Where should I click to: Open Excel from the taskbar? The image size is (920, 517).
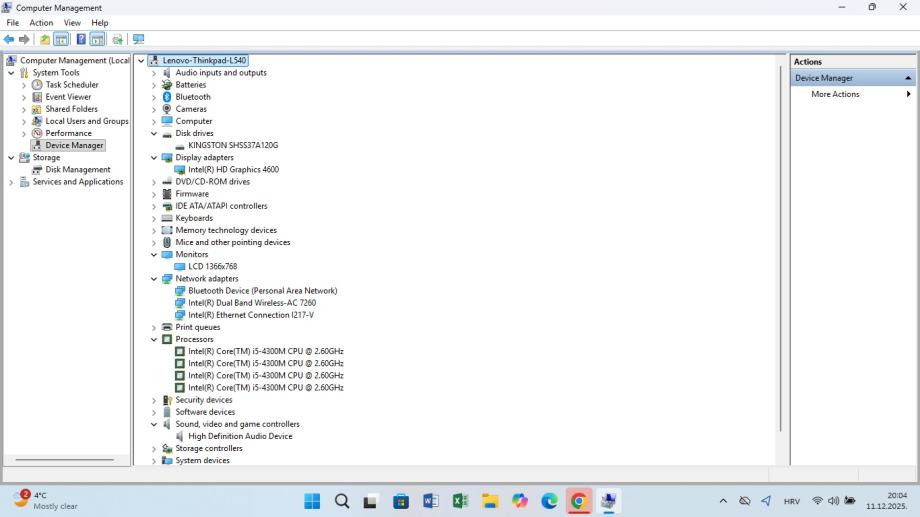click(460, 501)
